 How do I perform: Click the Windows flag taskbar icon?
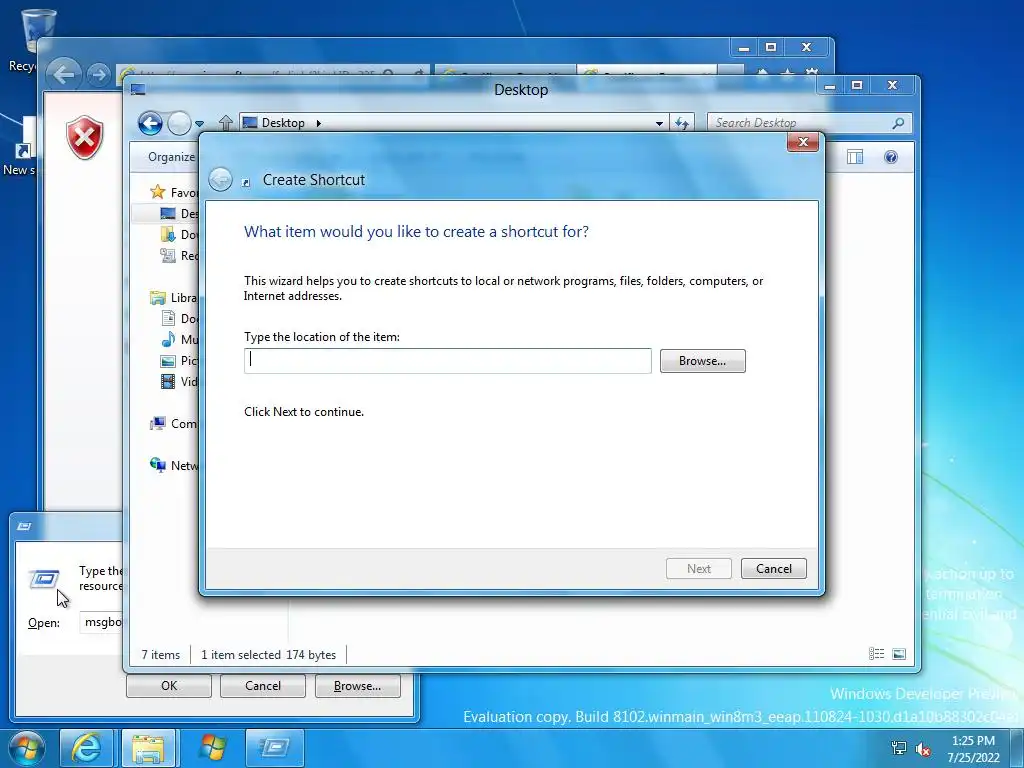[212, 748]
